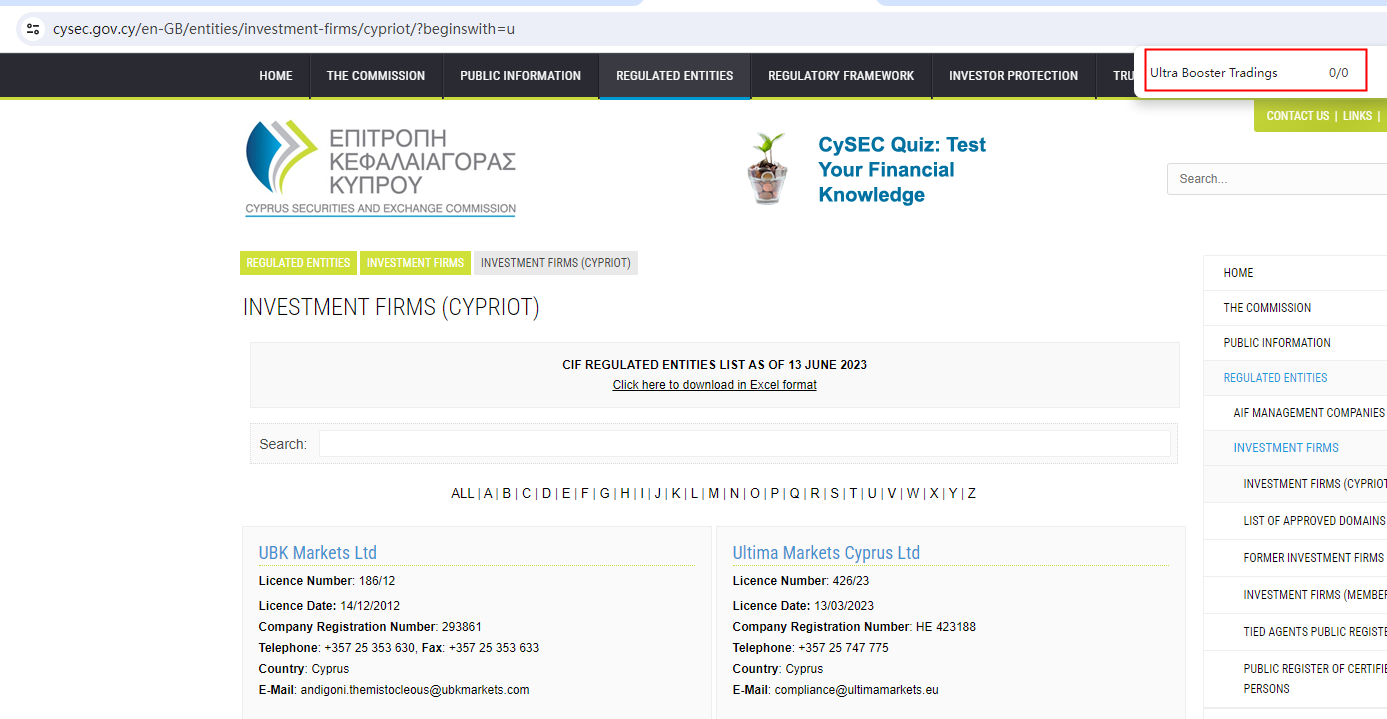Click REGULATED ENTITIES breadcrumb
Screen dimensions: 1387x719
(298, 263)
